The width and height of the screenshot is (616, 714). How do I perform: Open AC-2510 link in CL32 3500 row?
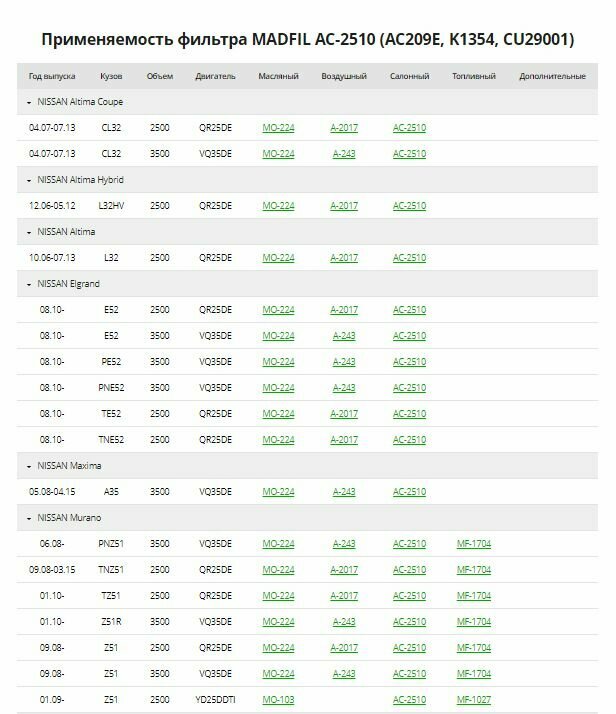click(409, 154)
